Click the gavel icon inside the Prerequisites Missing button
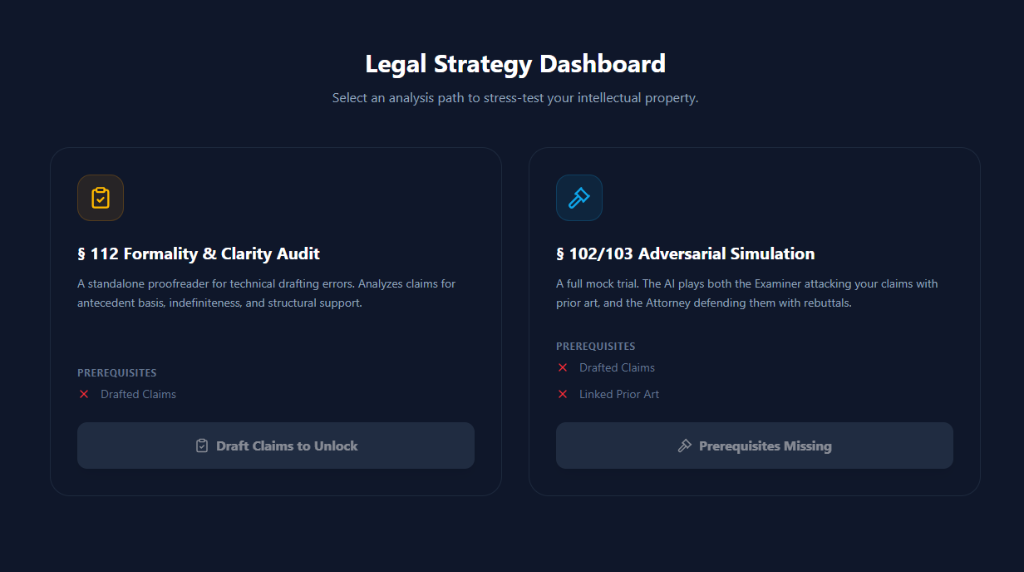 684,446
